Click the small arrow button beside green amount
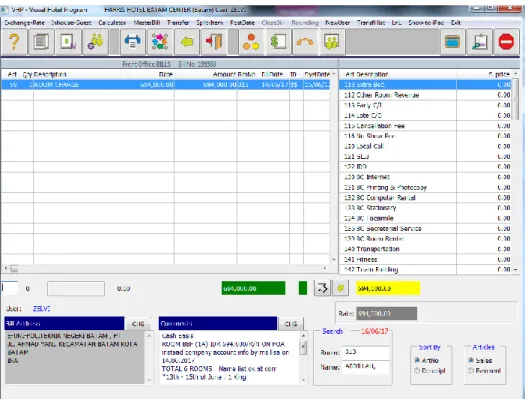 [x=322, y=288]
